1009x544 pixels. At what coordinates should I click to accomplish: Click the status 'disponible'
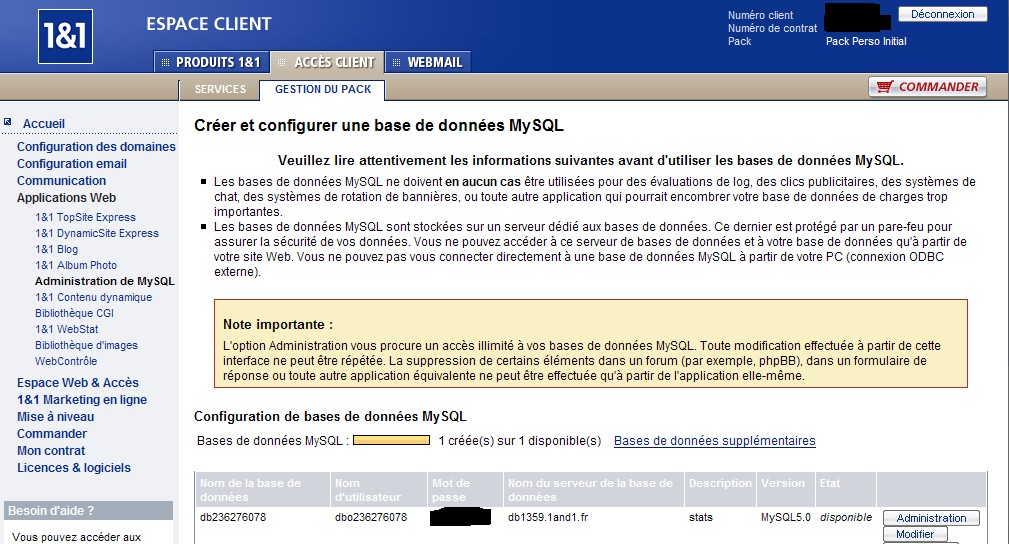pyautogui.click(x=846, y=517)
